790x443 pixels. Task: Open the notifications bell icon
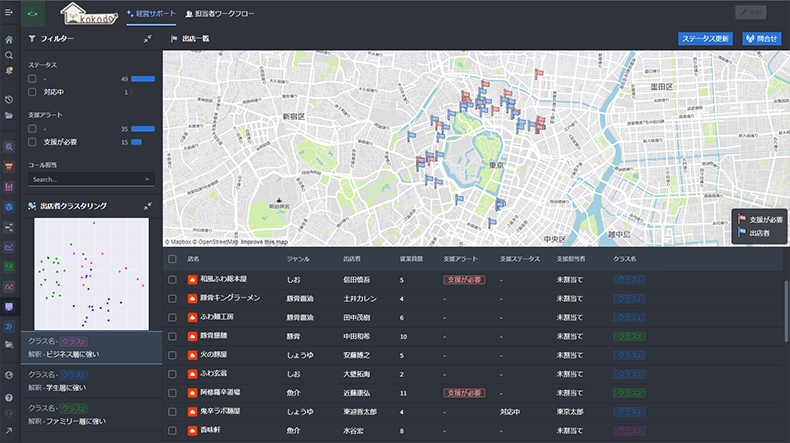(x=9, y=71)
